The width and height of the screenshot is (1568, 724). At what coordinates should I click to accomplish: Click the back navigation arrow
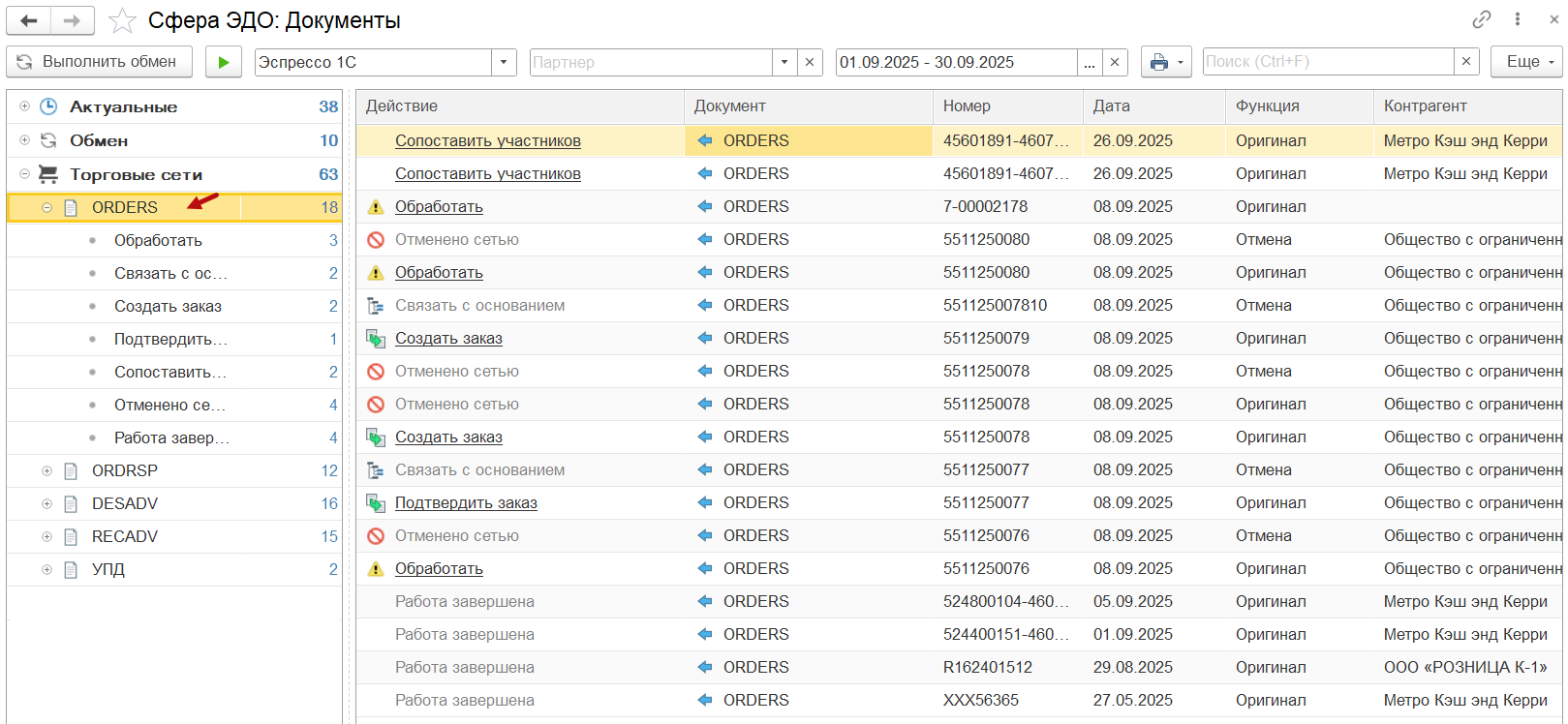pos(29,20)
